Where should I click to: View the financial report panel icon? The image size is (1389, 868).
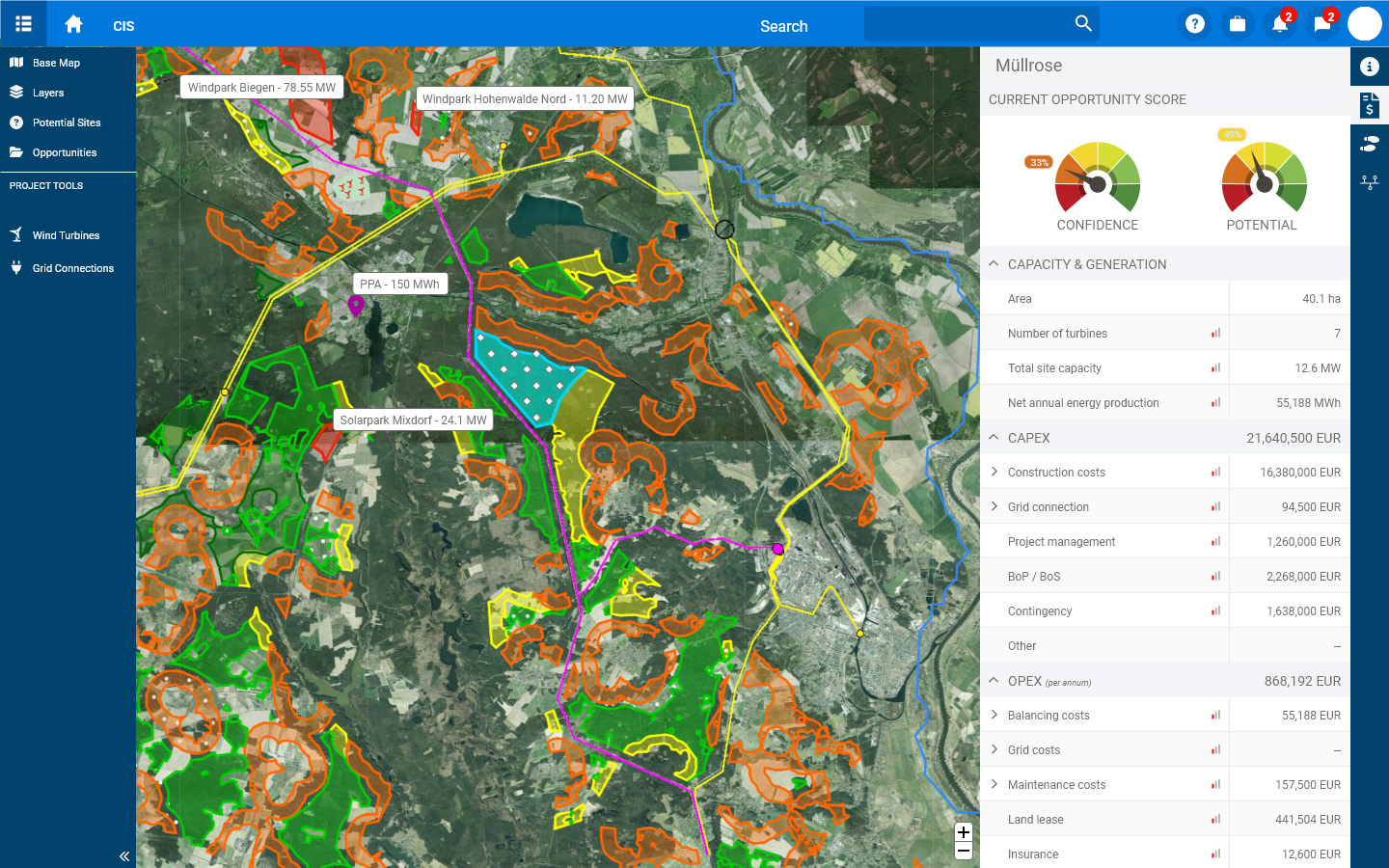[1369, 105]
